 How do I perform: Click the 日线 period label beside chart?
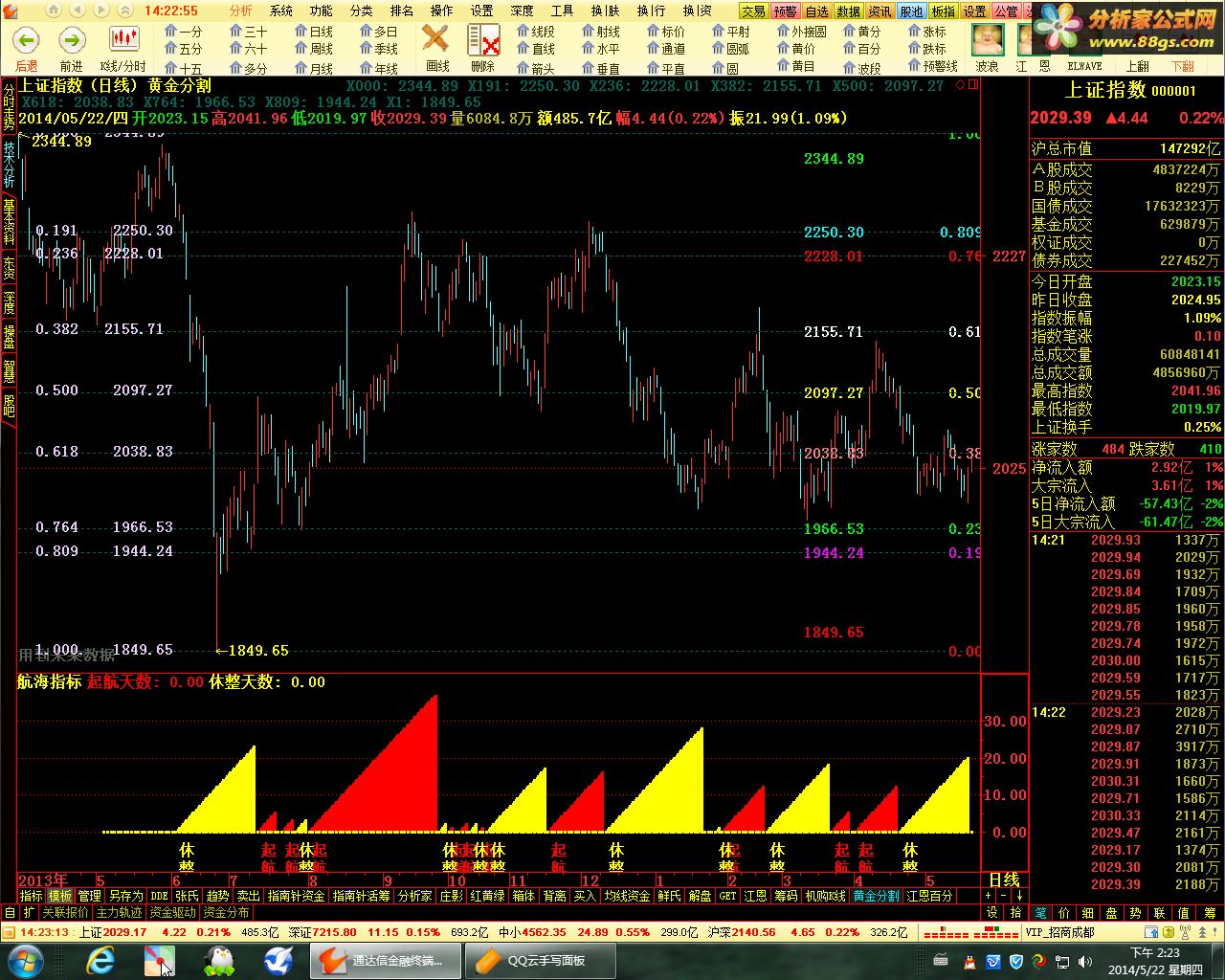pos(1004,880)
